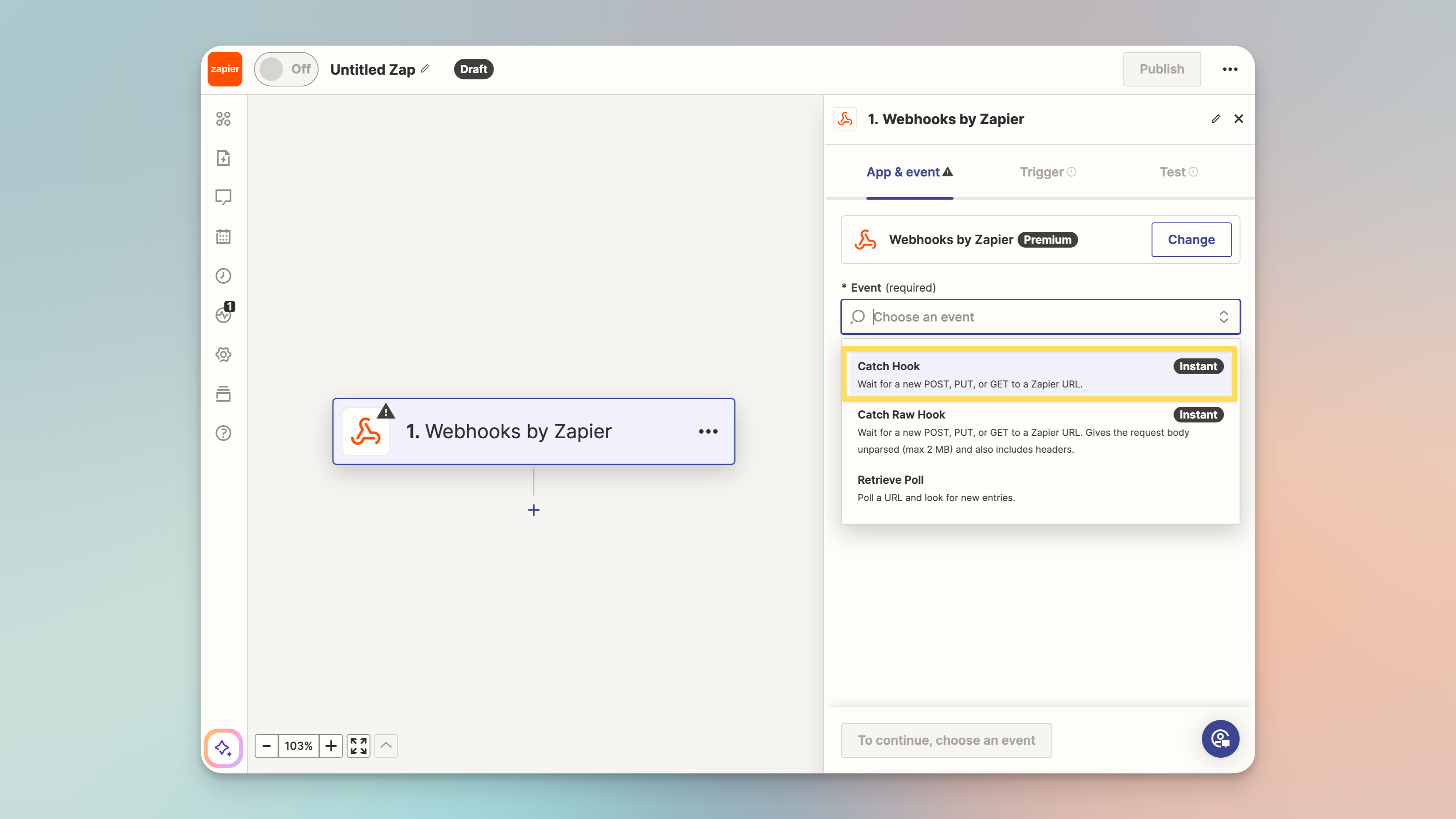
Task: Toggle the Zap On/Off switch
Action: 286,69
